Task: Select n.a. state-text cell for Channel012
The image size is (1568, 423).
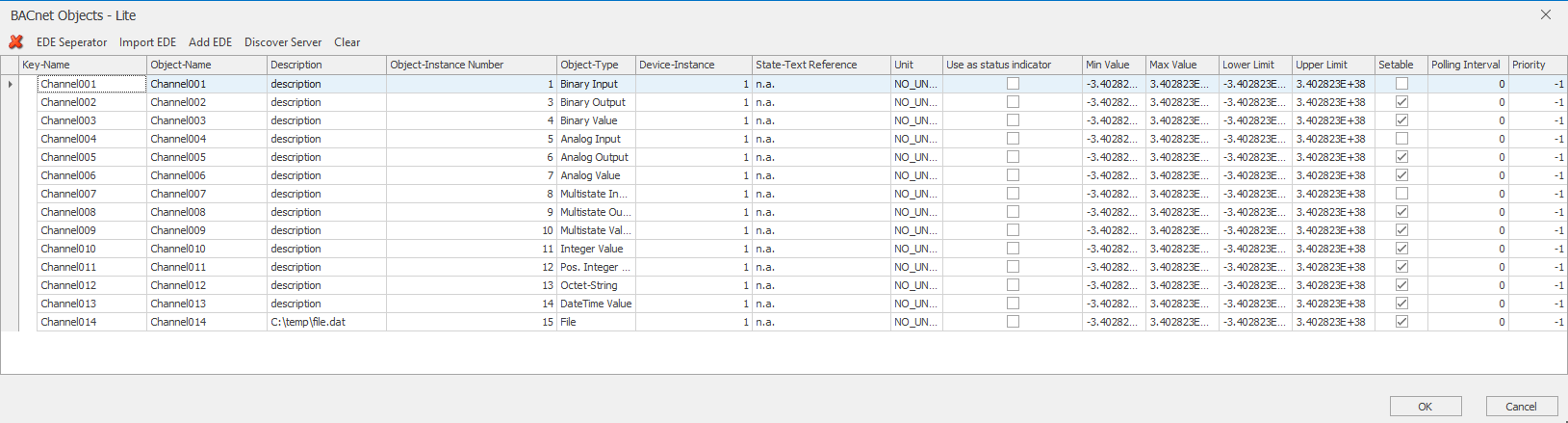Action: pos(821,285)
